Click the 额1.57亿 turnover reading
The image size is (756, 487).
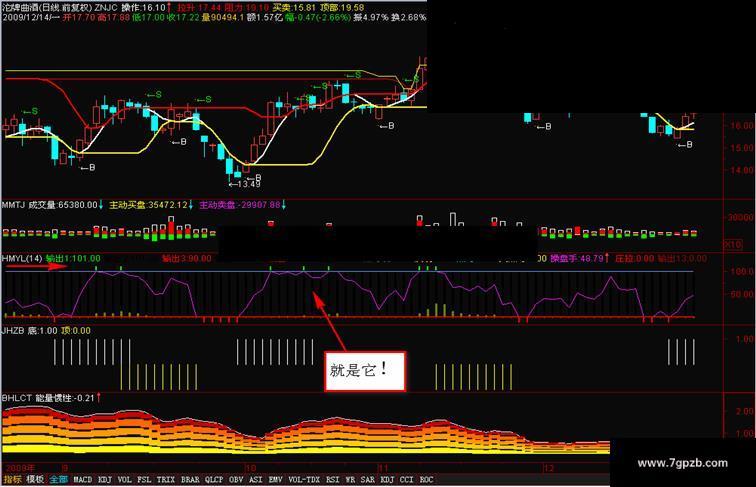coord(265,17)
